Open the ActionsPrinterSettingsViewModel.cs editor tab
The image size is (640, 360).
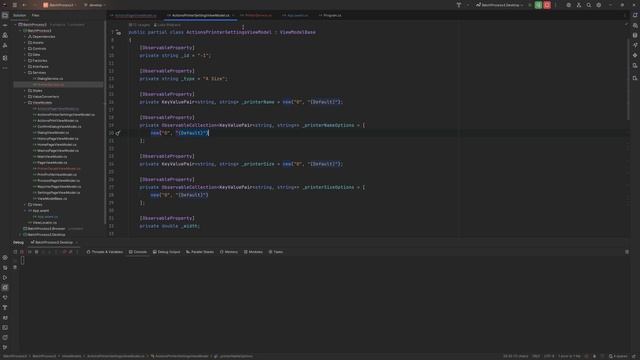click(200, 16)
